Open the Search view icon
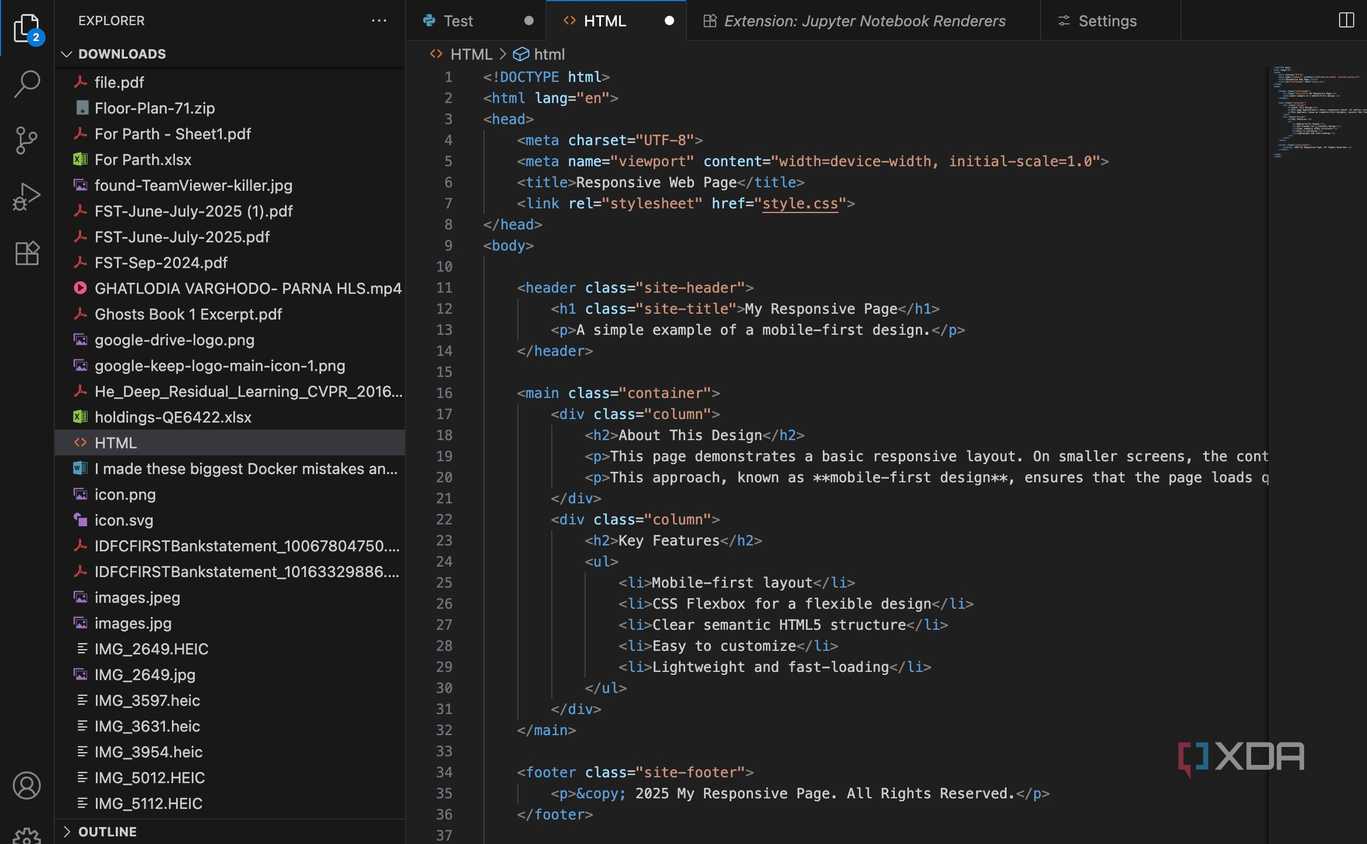Screen dimensions: 1367x844 [27, 84]
